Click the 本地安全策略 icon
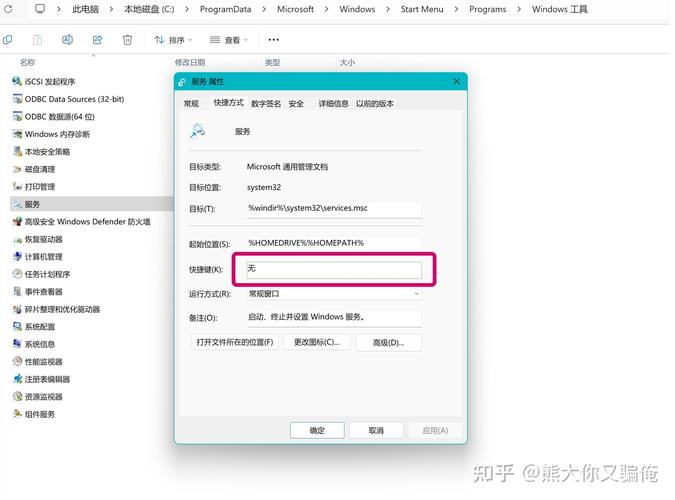The image size is (675, 500). point(17,152)
